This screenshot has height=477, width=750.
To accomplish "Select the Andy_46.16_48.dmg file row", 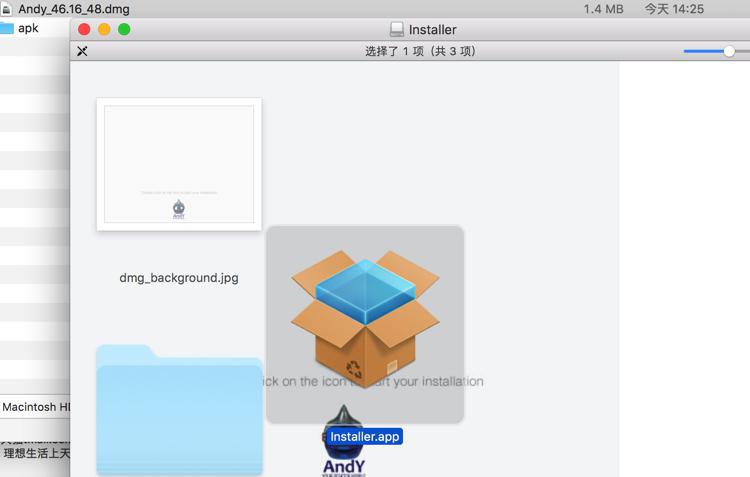I will click(x=375, y=9).
